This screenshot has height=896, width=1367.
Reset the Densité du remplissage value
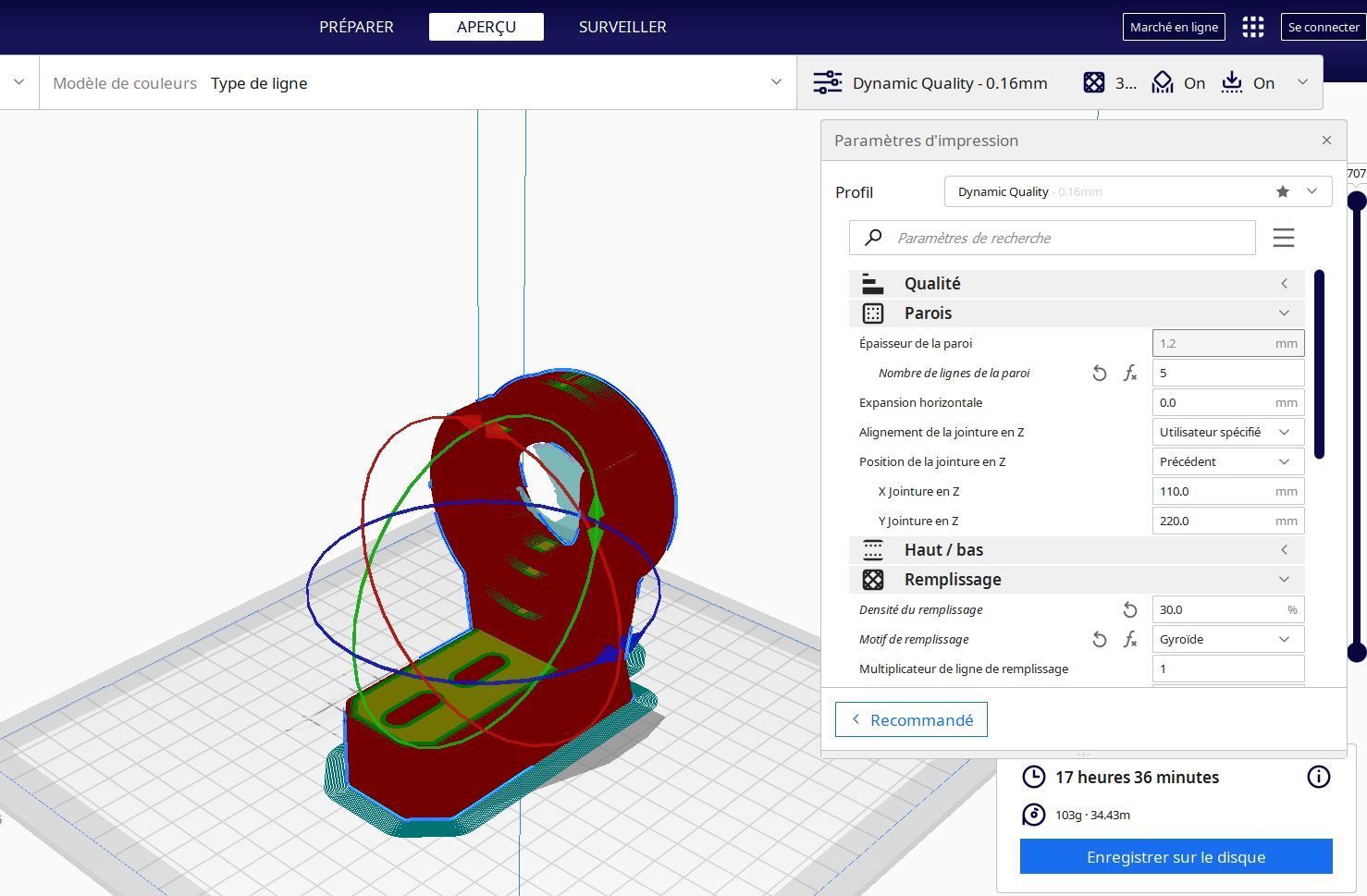pyautogui.click(x=1129, y=610)
